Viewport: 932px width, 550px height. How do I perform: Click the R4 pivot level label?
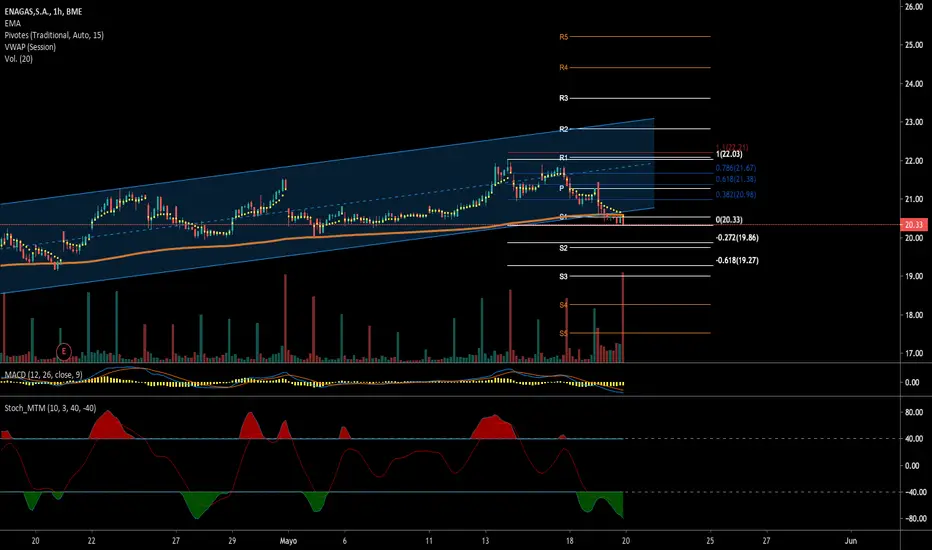pos(563,68)
